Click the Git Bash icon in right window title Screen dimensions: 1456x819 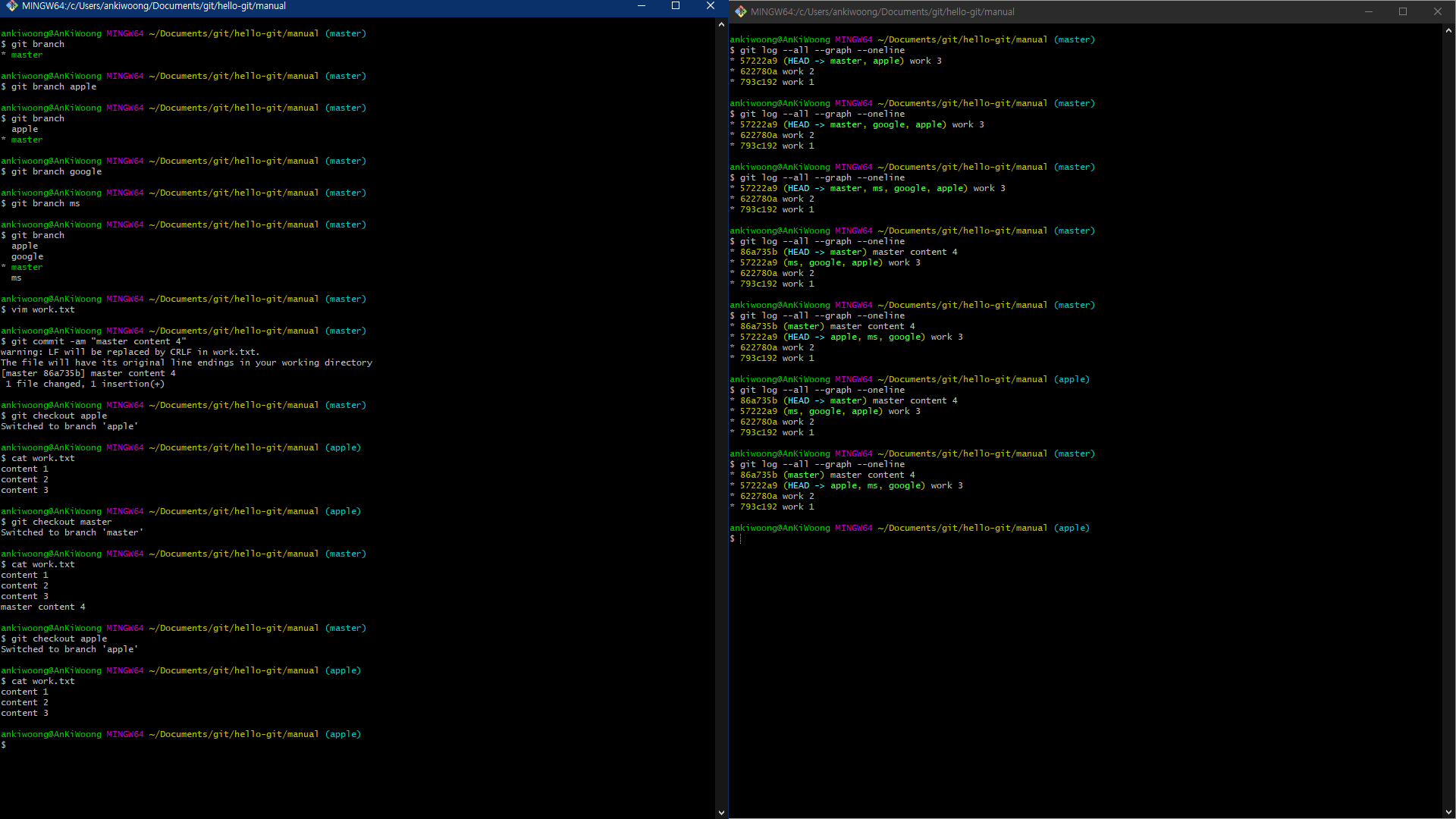point(740,12)
